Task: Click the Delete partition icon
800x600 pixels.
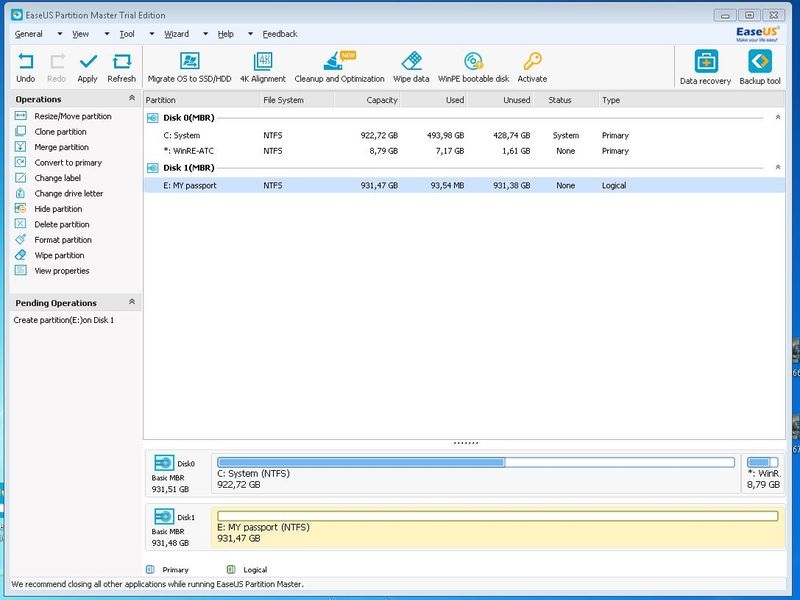Action: (20, 224)
